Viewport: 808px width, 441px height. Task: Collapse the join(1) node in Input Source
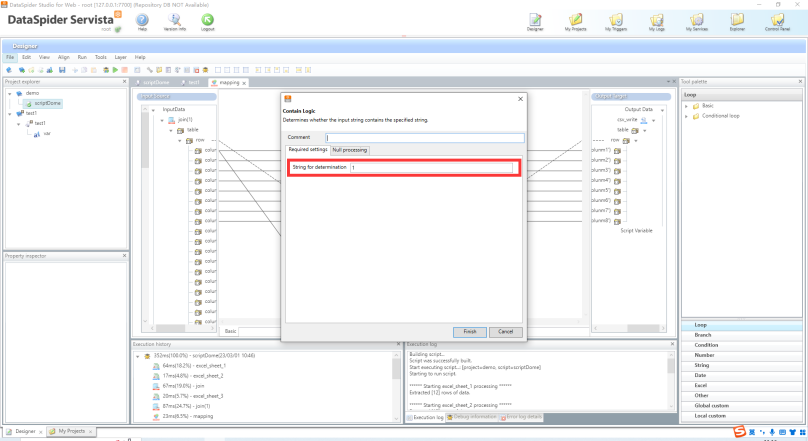[162, 121]
